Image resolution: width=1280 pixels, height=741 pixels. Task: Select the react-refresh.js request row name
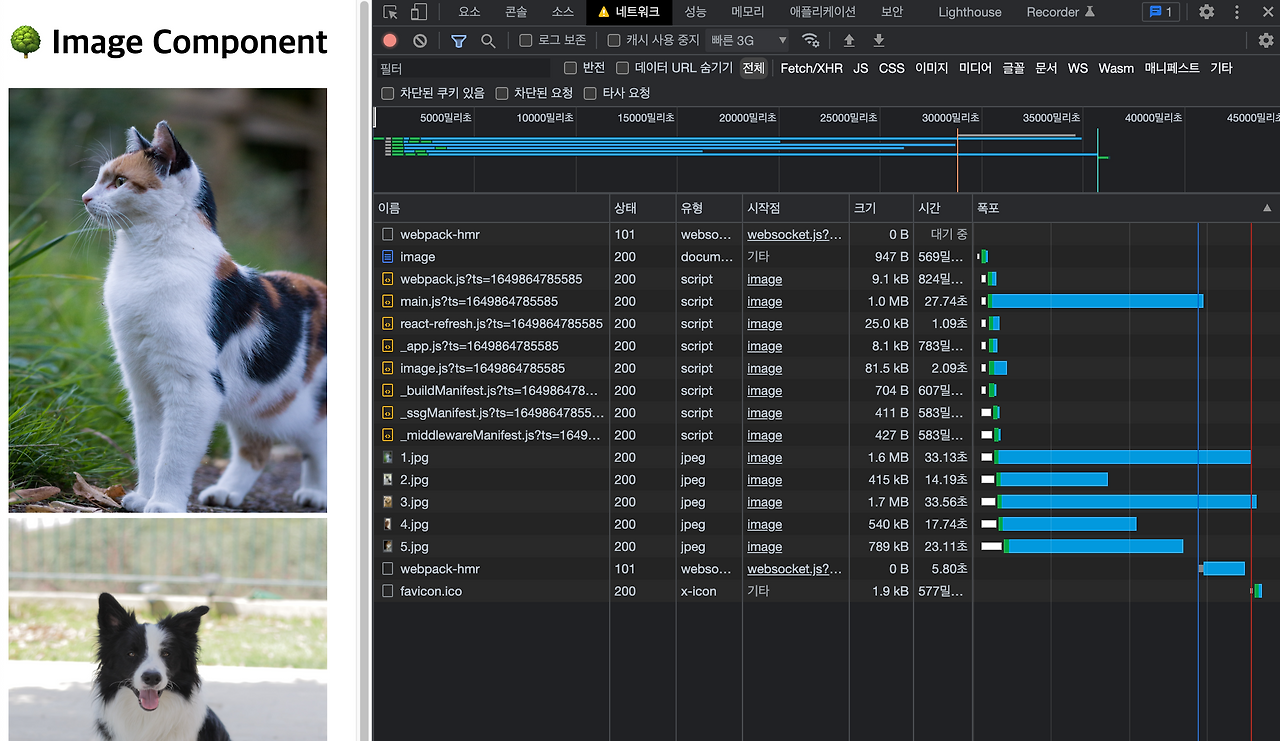(x=501, y=324)
